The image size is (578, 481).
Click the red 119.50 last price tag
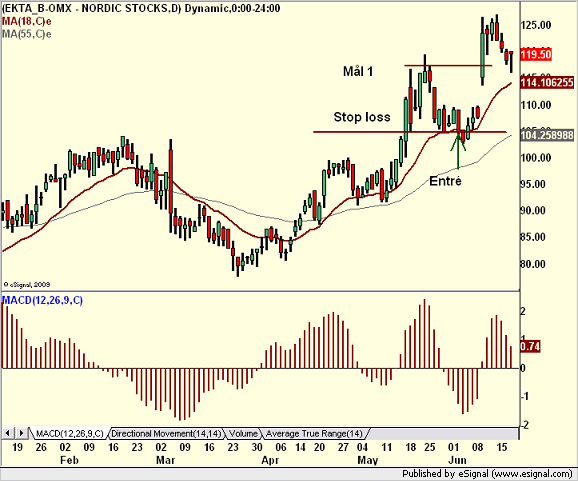pyautogui.click(x=536, y=55)
